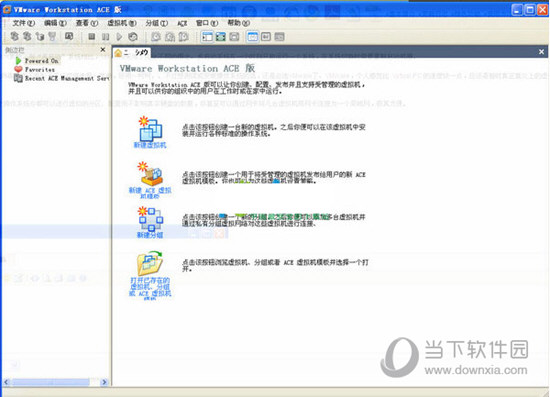Click the Take Snapshot toolbar icon
The width and height of the screenshot is (550, 397).
coord(156,36)
